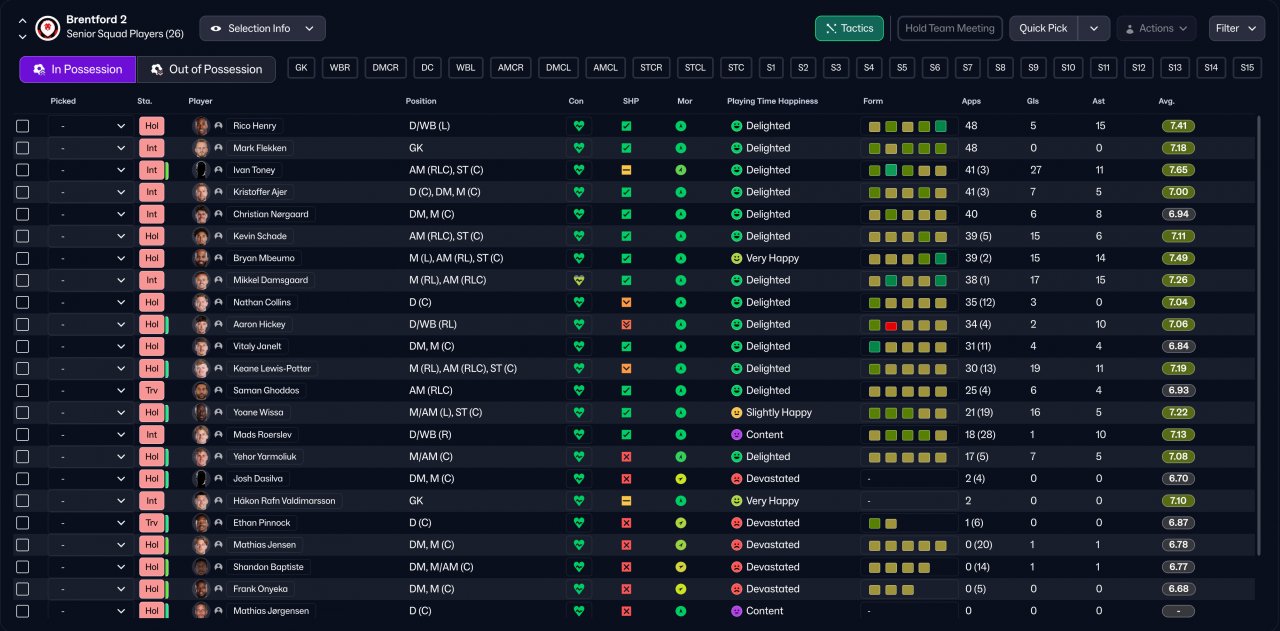Screen dimensions: 1280x631
Task: Click the Quick Pick button
Action: point(1043,28)
